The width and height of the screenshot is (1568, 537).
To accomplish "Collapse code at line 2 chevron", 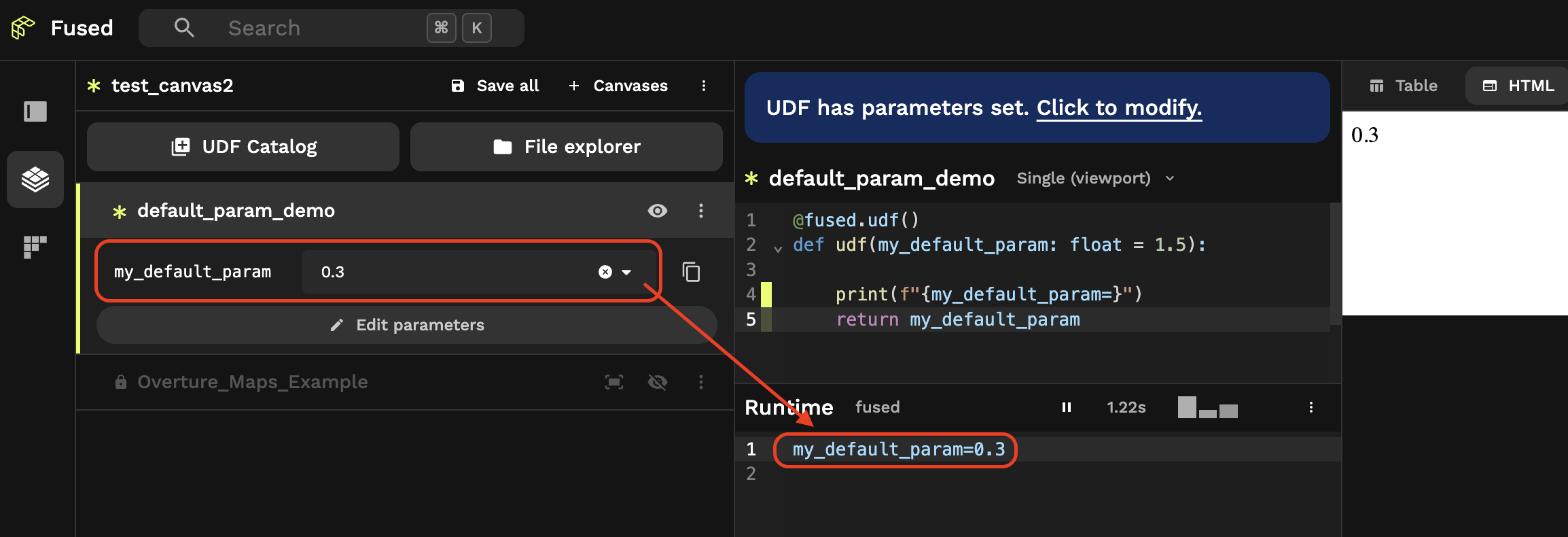I will (x=777, y=247).
